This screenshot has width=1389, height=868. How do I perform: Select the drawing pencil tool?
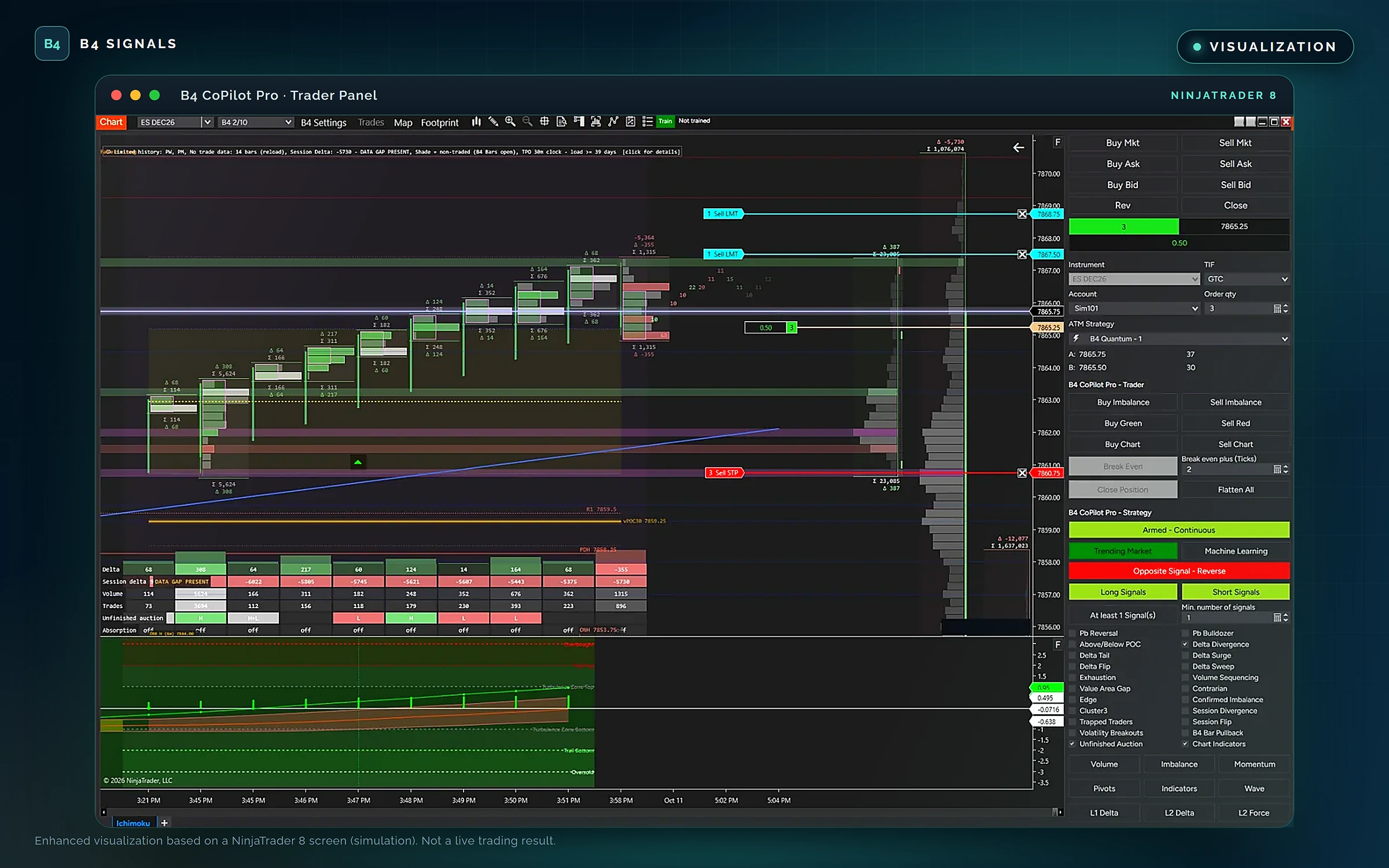(493, 122)
